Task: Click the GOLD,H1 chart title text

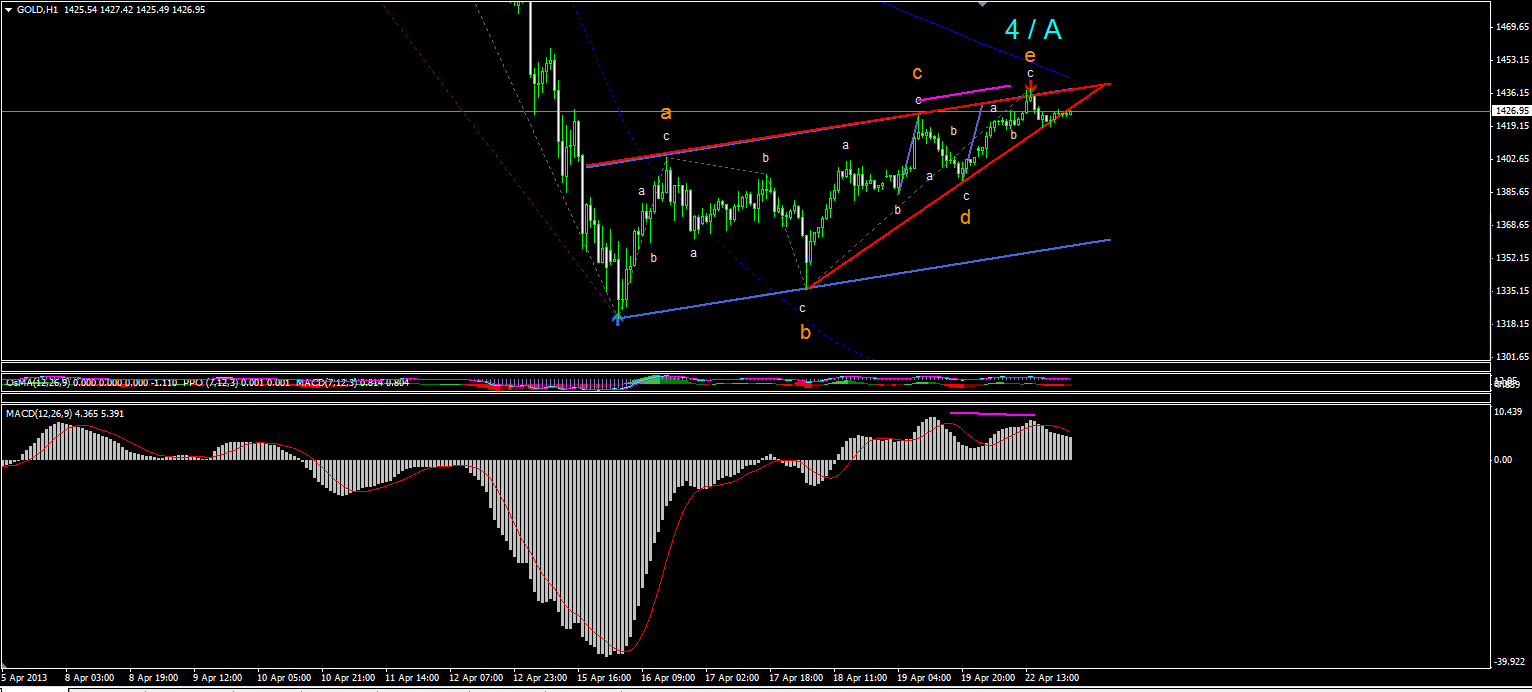Action: pos(37,9)
